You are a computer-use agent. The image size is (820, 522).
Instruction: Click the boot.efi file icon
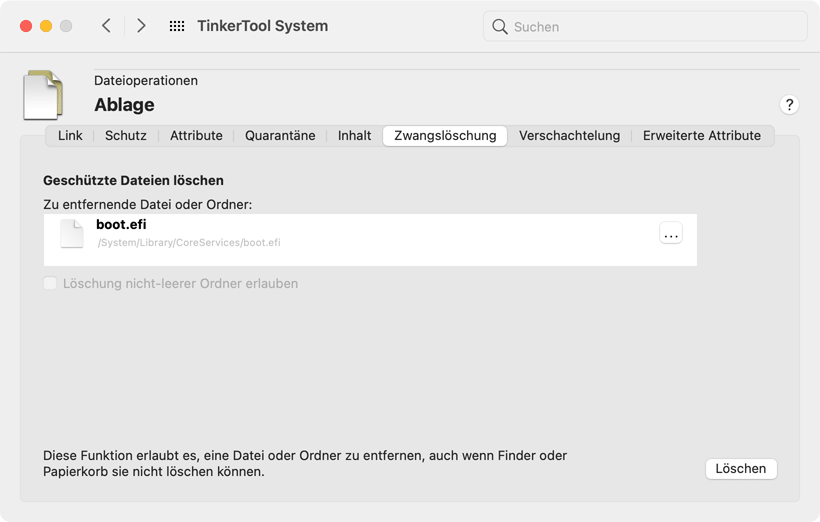pos(72,233)
